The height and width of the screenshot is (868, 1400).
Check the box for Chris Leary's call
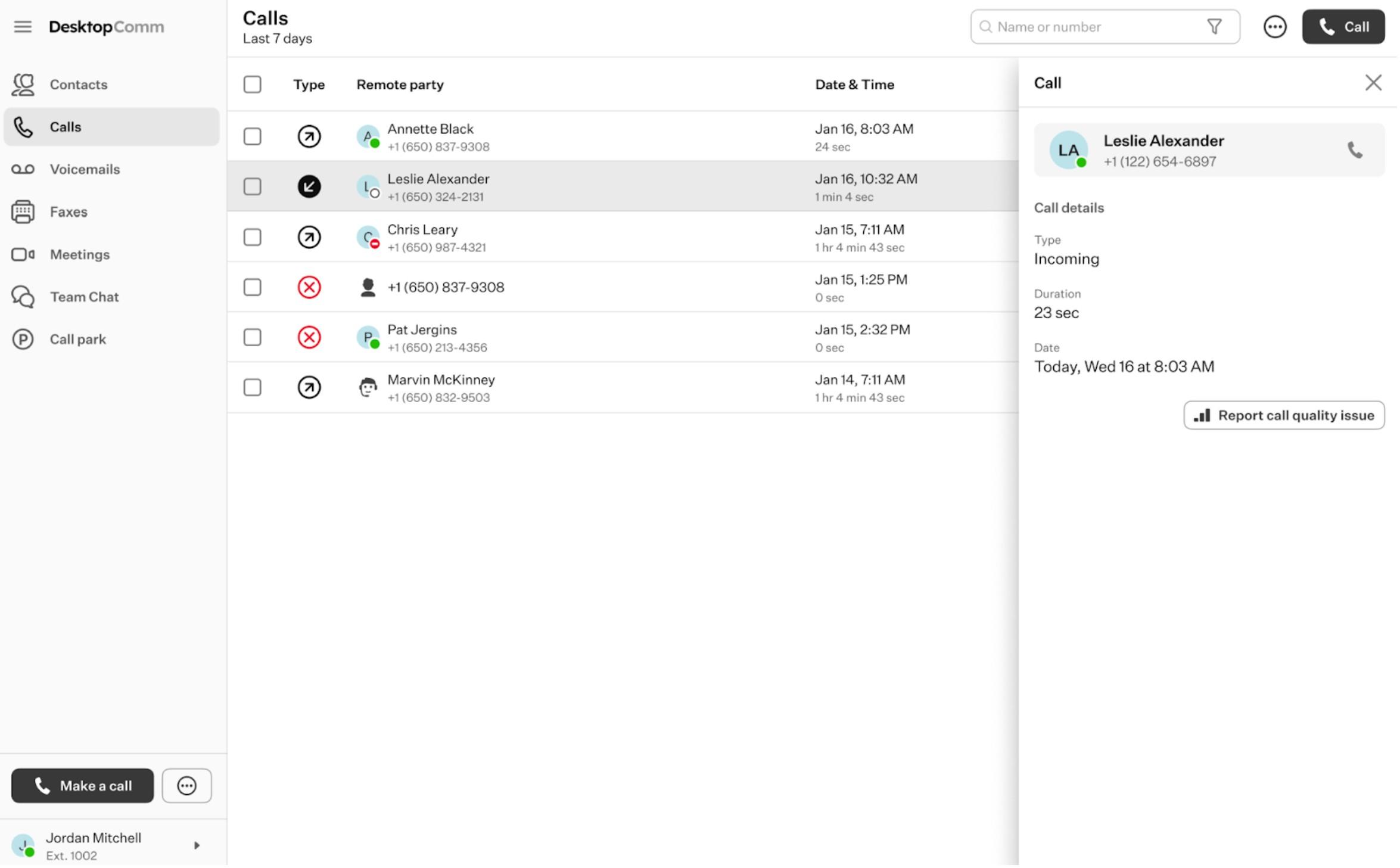(x=252, y=238)
